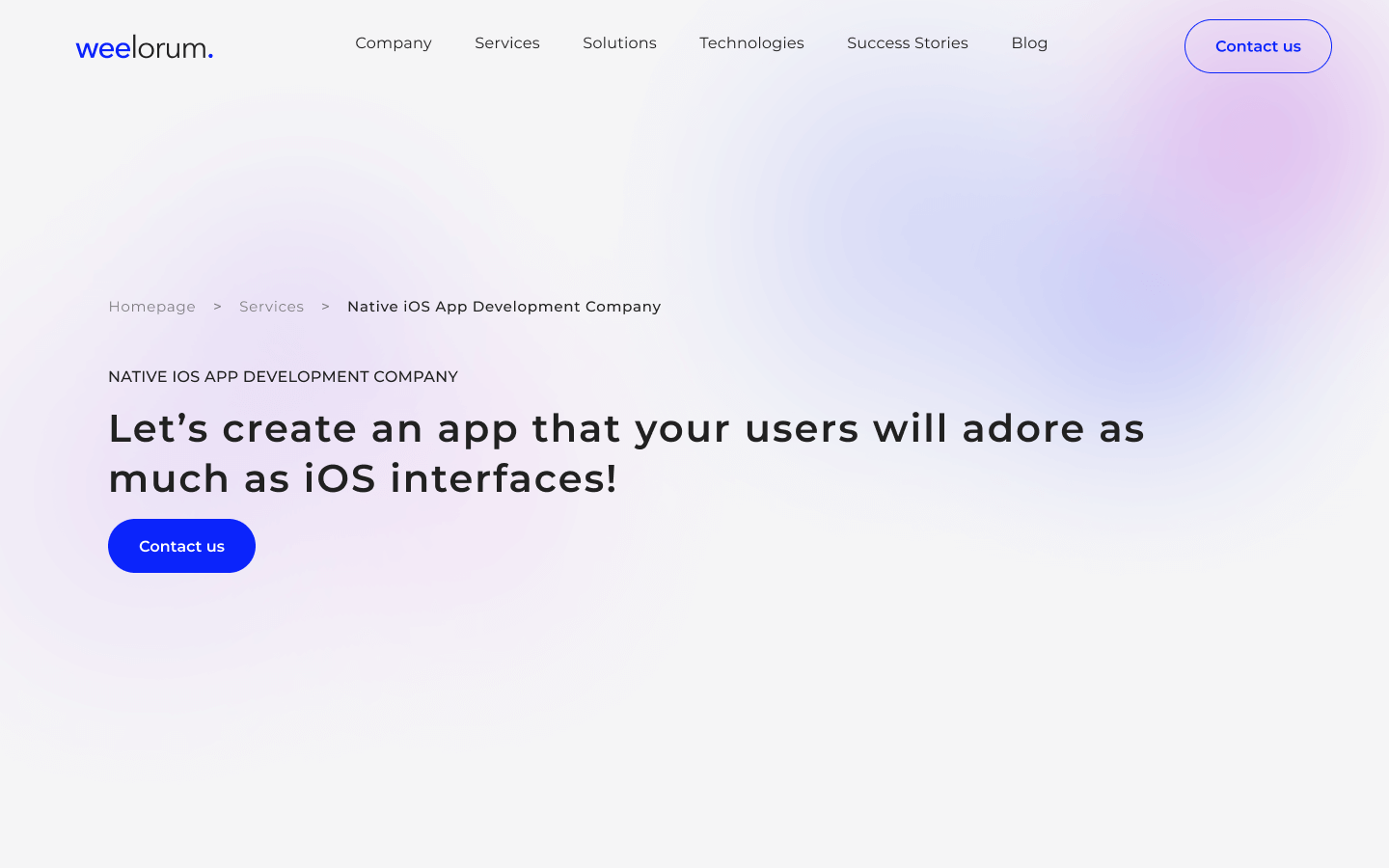The height and width of the screenshot is (868, 1389).
Task: Expand the Solutions dropdown
Action: pos(619,42)
